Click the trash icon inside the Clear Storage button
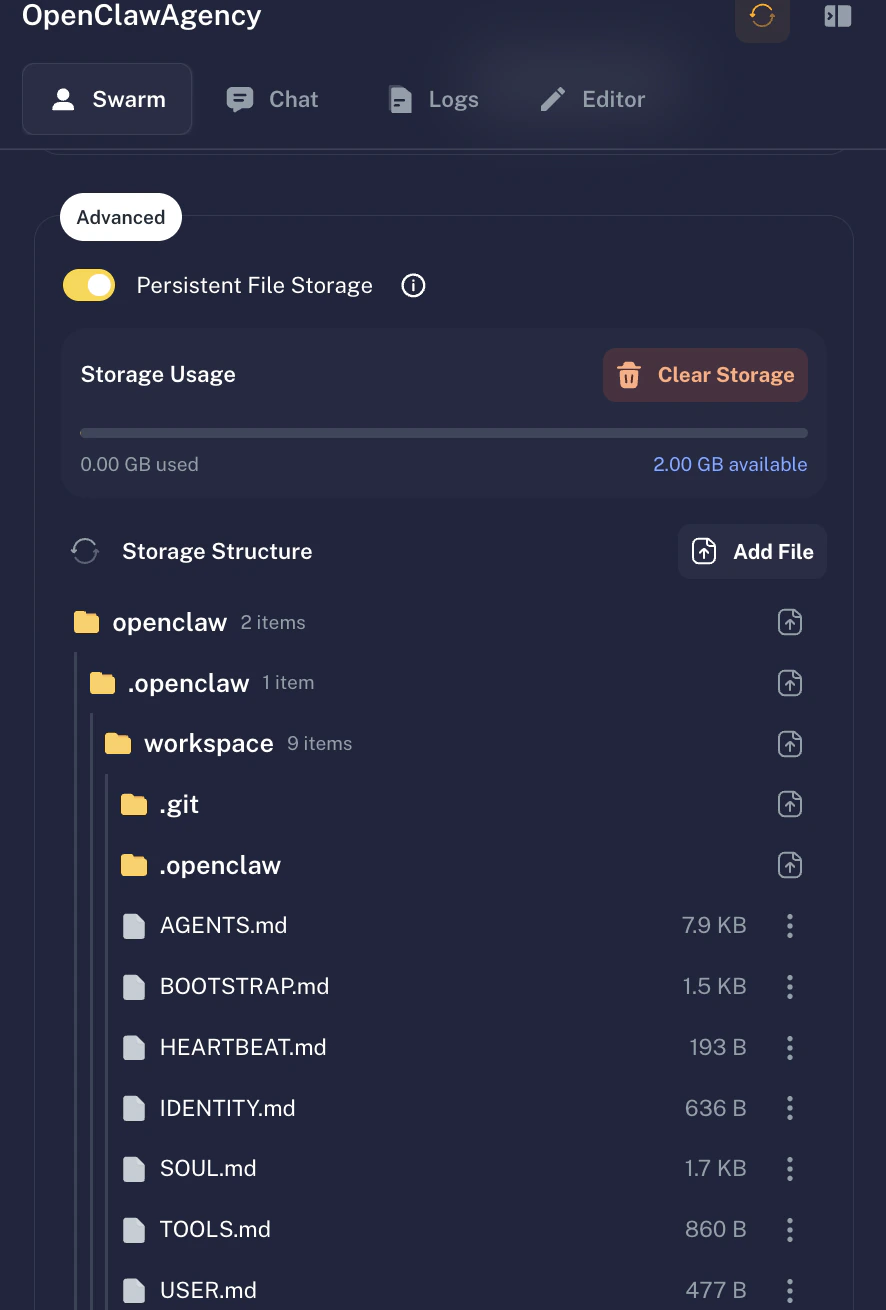886x1310 pixels. pos(628,375)
